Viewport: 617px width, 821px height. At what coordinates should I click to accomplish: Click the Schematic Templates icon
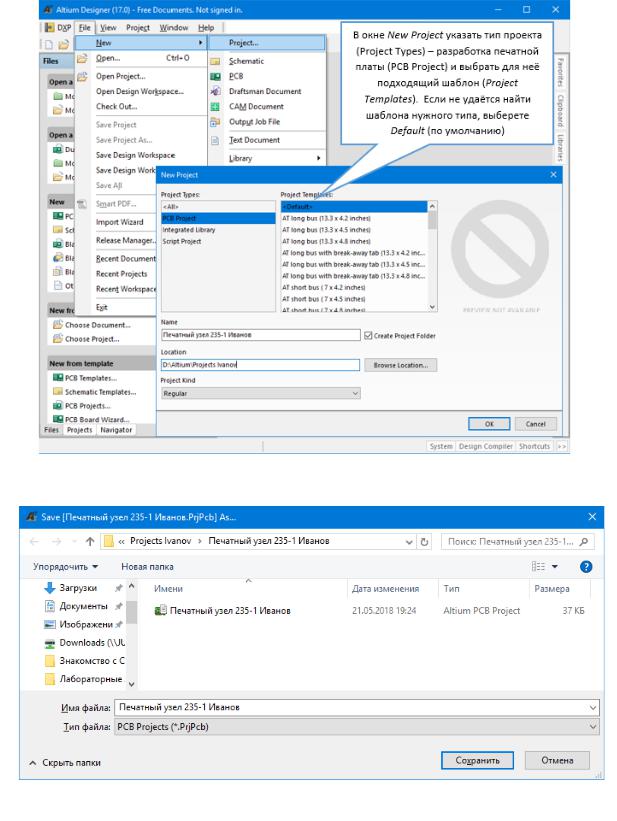pyautogui.click(x=58, y=392)
